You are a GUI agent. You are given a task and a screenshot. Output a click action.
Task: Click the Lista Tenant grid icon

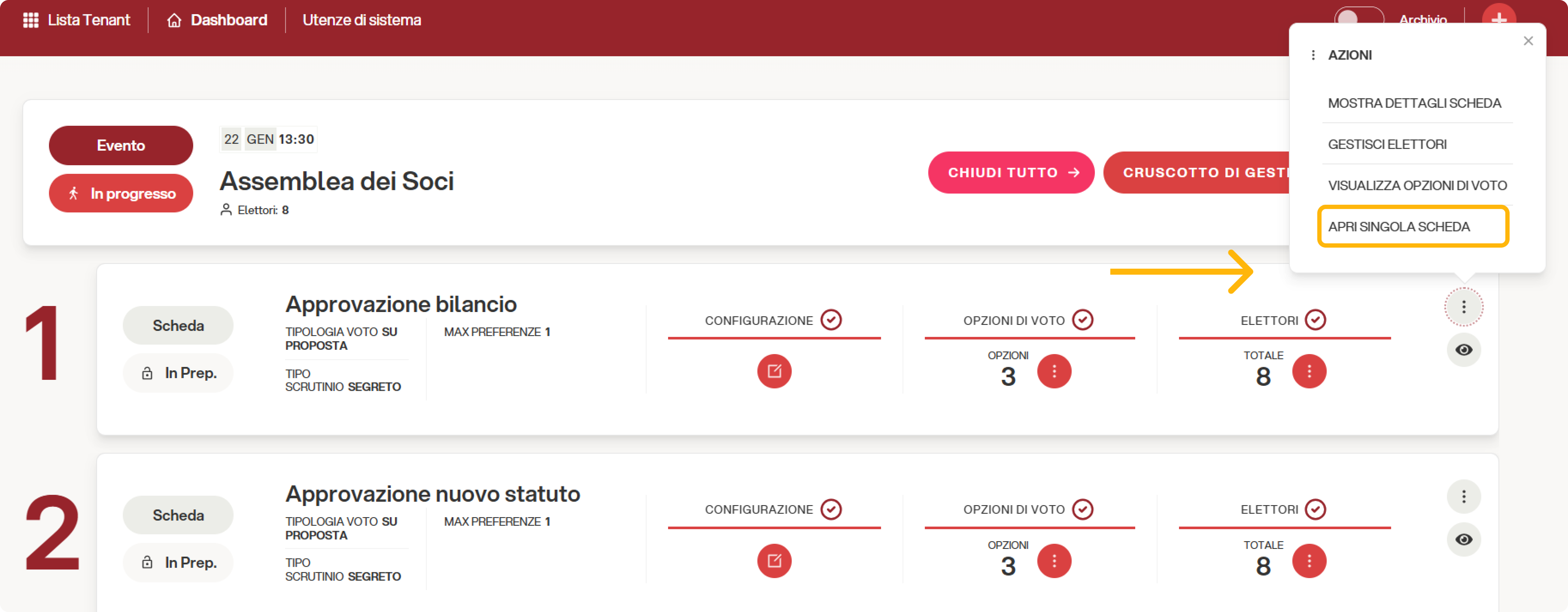pyautogui.click(x=30, y=20)
